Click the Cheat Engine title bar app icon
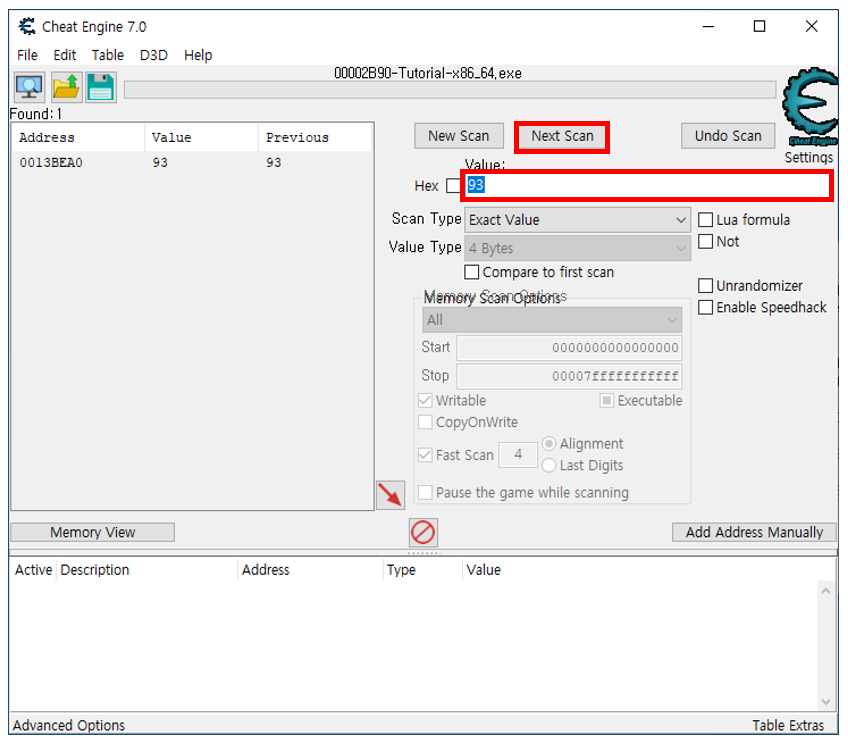Screen dimensions: 848x746 click(26, 27)
